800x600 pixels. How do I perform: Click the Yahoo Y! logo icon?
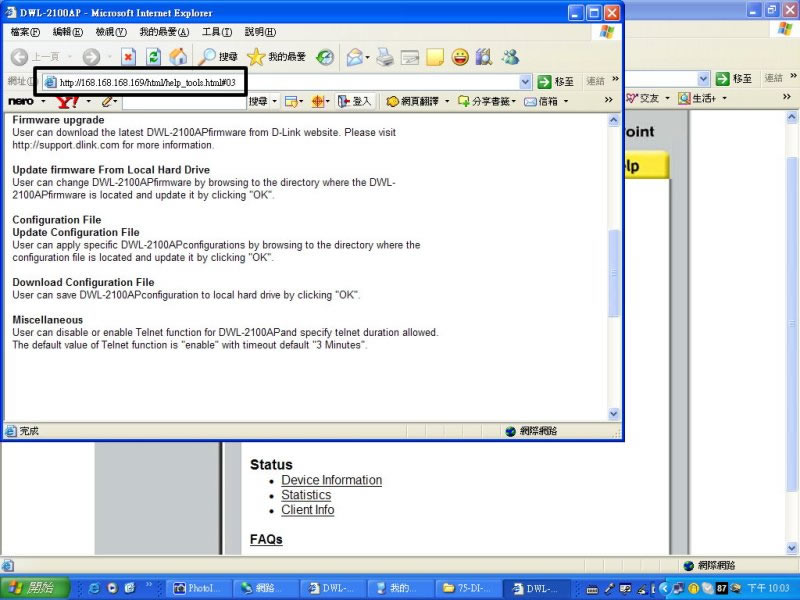[x=67, y=101]
